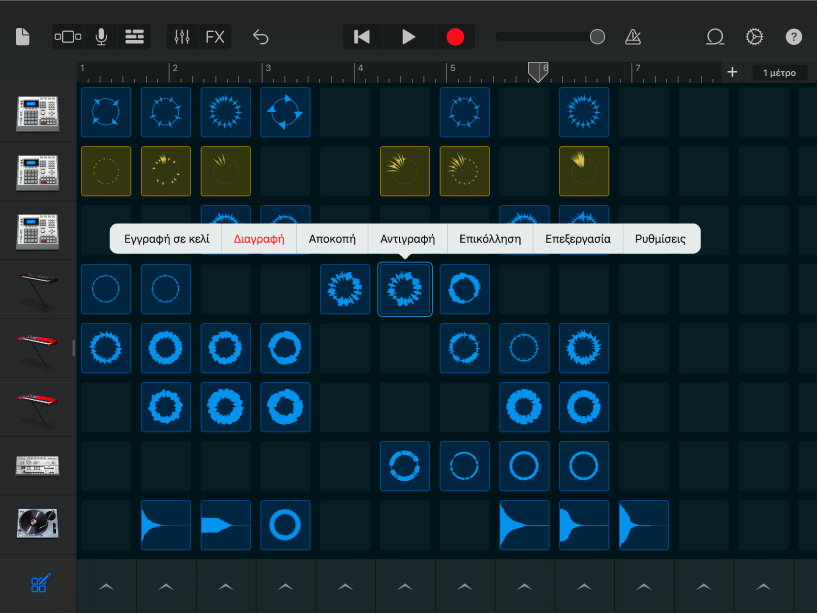The height and width of the screenshot is (614, 819).
Task: Choose Διαγραφή from the cell menu
Action: pos(259,239)
